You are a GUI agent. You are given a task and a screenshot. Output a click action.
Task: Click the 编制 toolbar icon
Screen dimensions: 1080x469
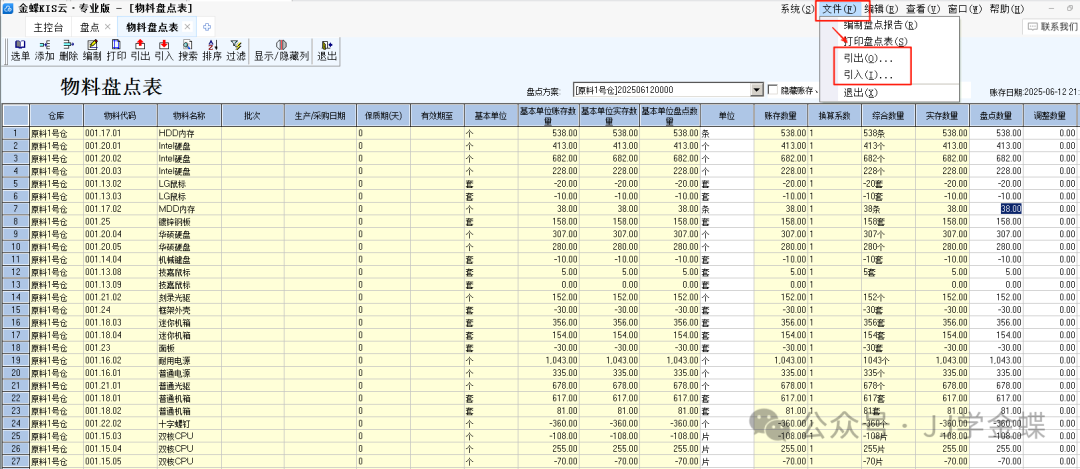[x=92, y=51]
